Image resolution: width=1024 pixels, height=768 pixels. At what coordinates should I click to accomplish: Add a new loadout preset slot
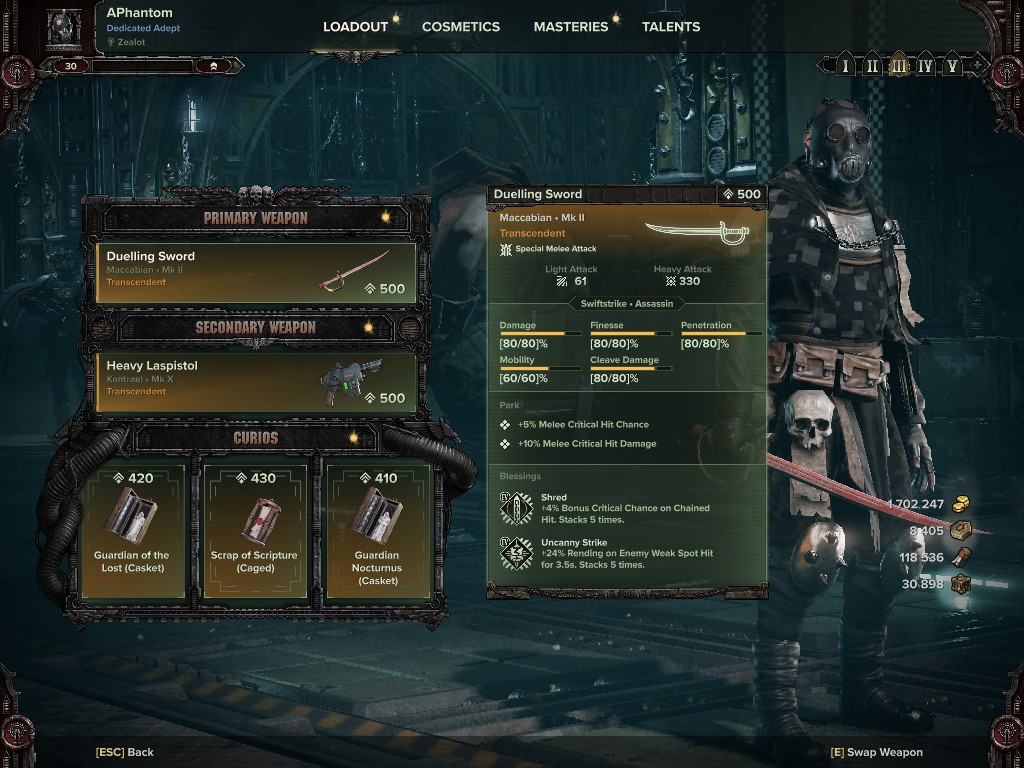point(978,65)
